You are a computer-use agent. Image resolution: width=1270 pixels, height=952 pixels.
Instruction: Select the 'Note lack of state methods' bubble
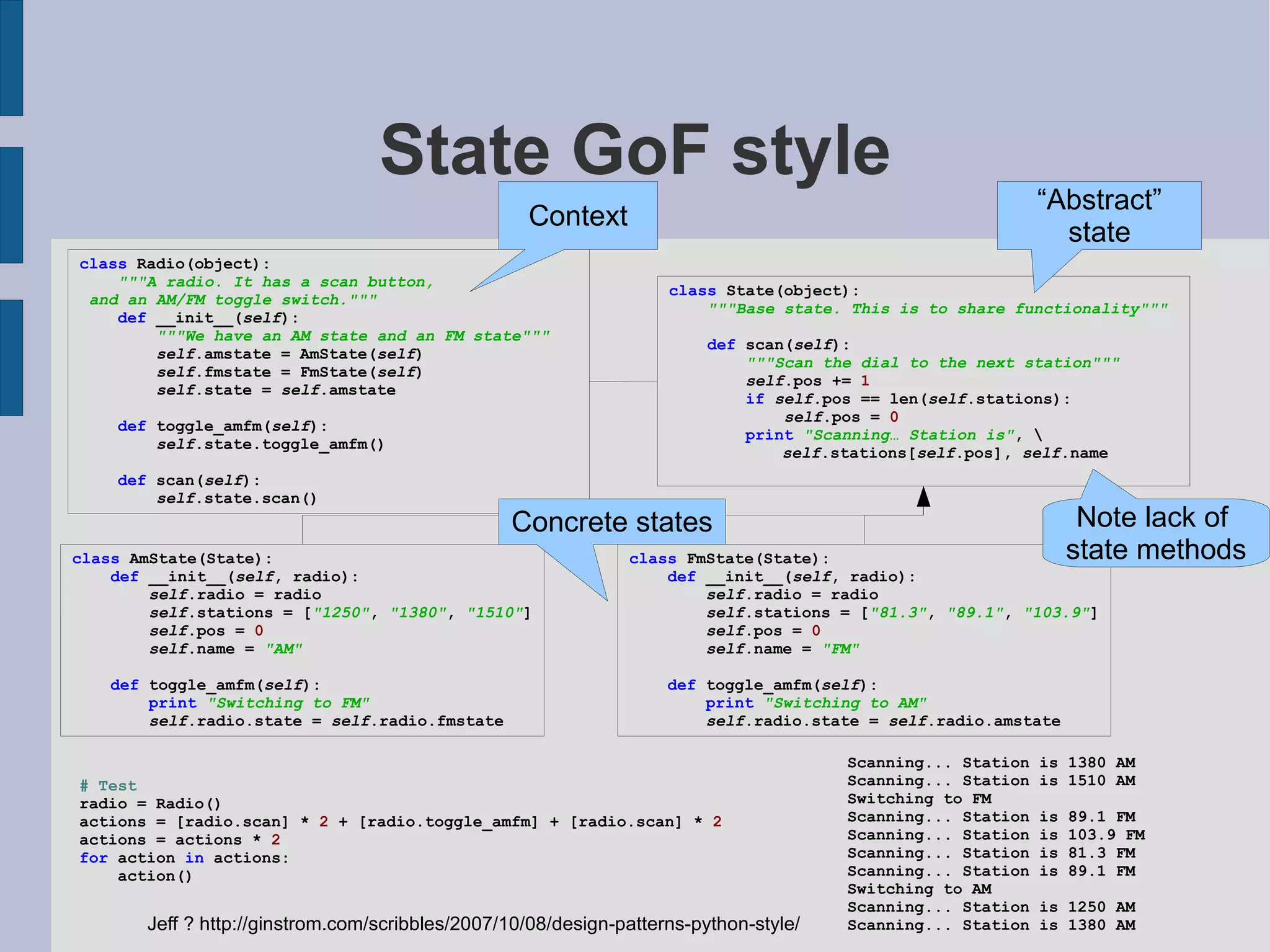pyautogui.click(x=1155, y=533)
